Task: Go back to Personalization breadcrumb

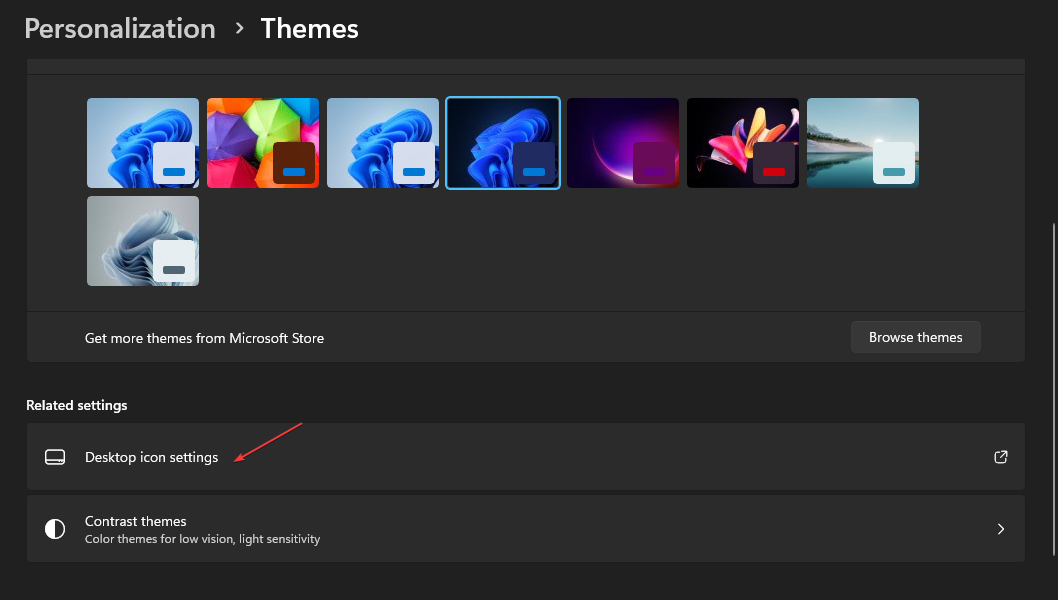Action: click(120, 29)
